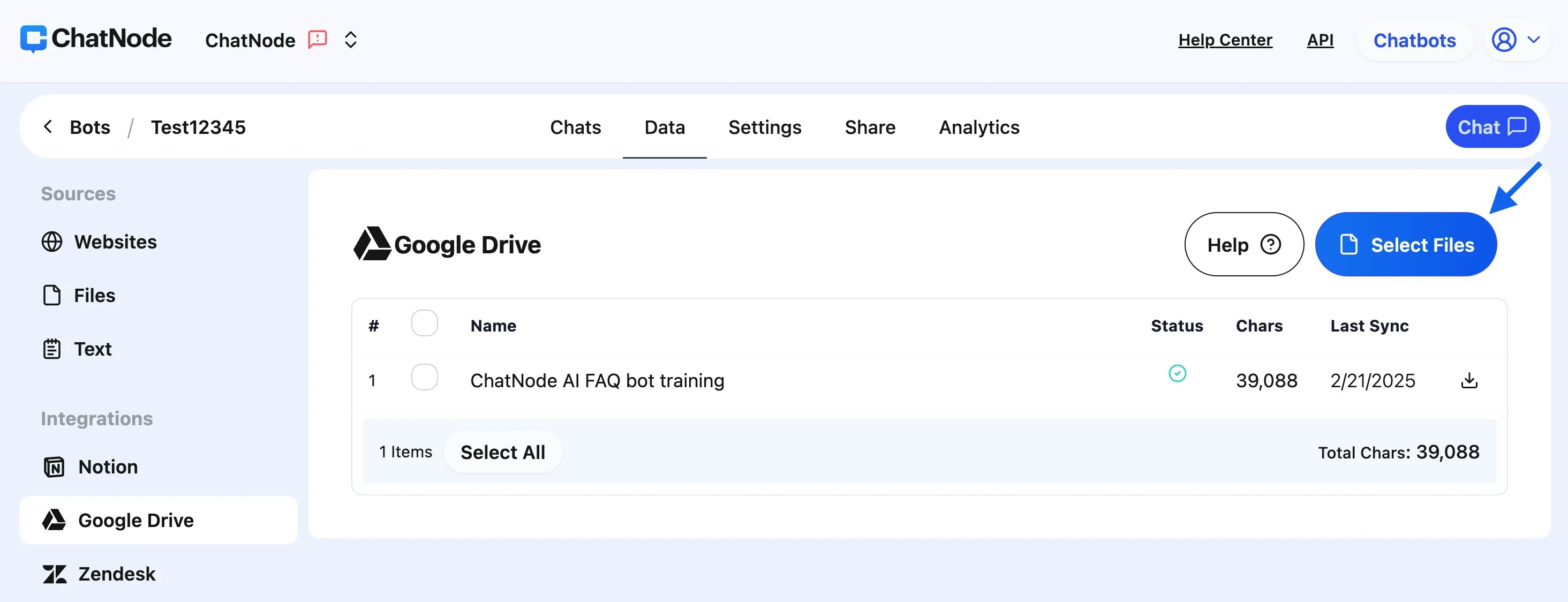Toggle the header select-all checkbox
The height and width of the screenshot is (602, 1568).
[424, 323]
